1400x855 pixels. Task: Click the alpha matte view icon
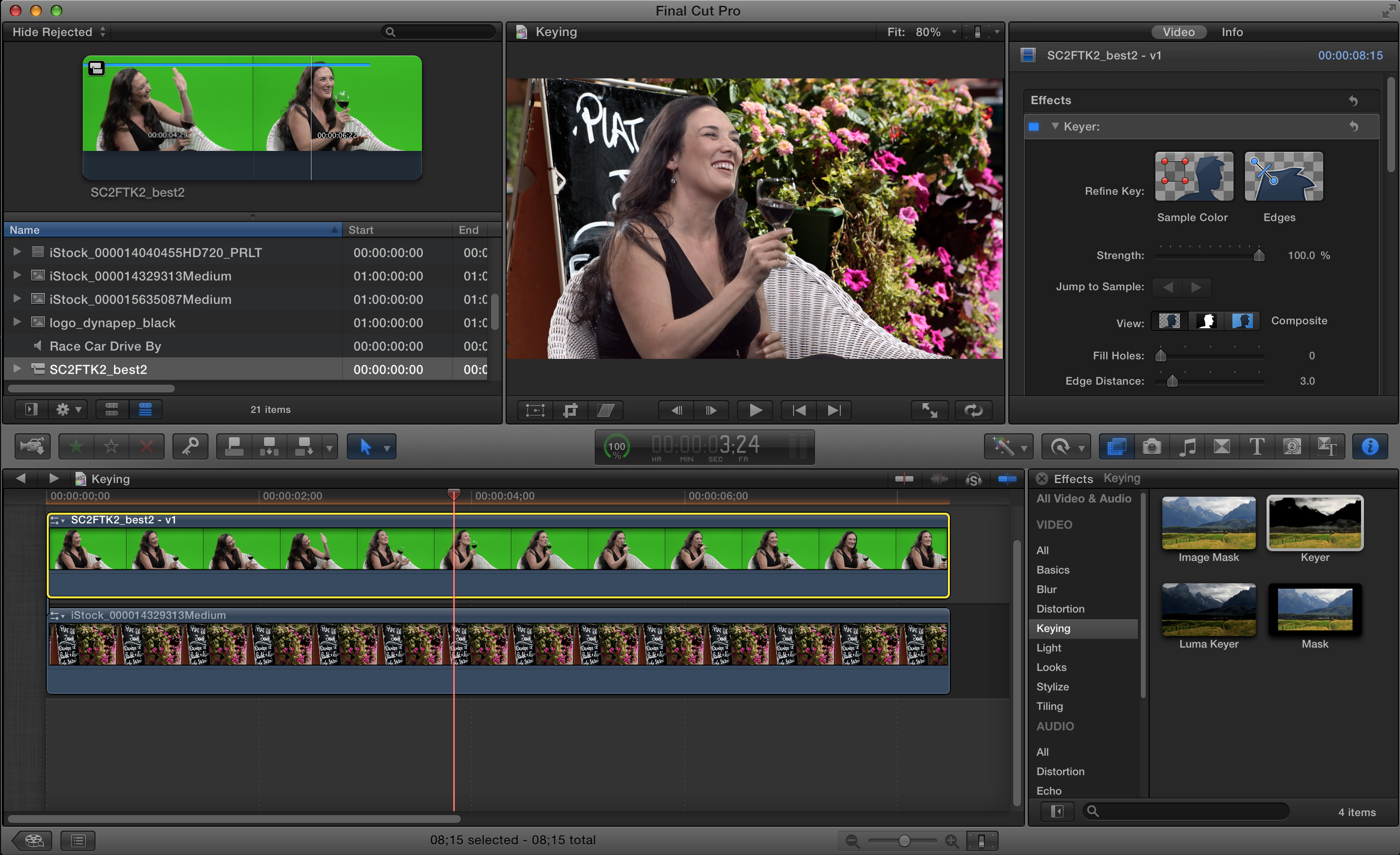click(1205, 321)
